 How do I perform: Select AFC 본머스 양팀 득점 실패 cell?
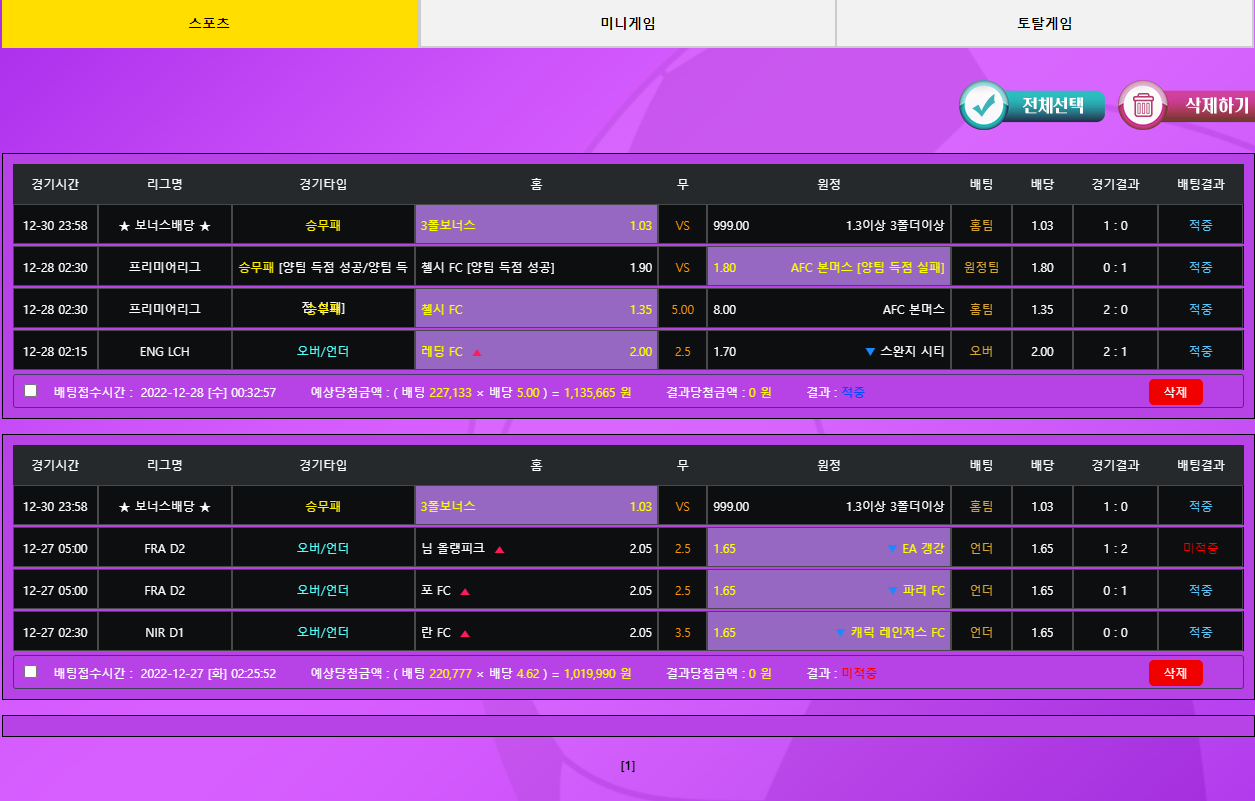(829, 268)
